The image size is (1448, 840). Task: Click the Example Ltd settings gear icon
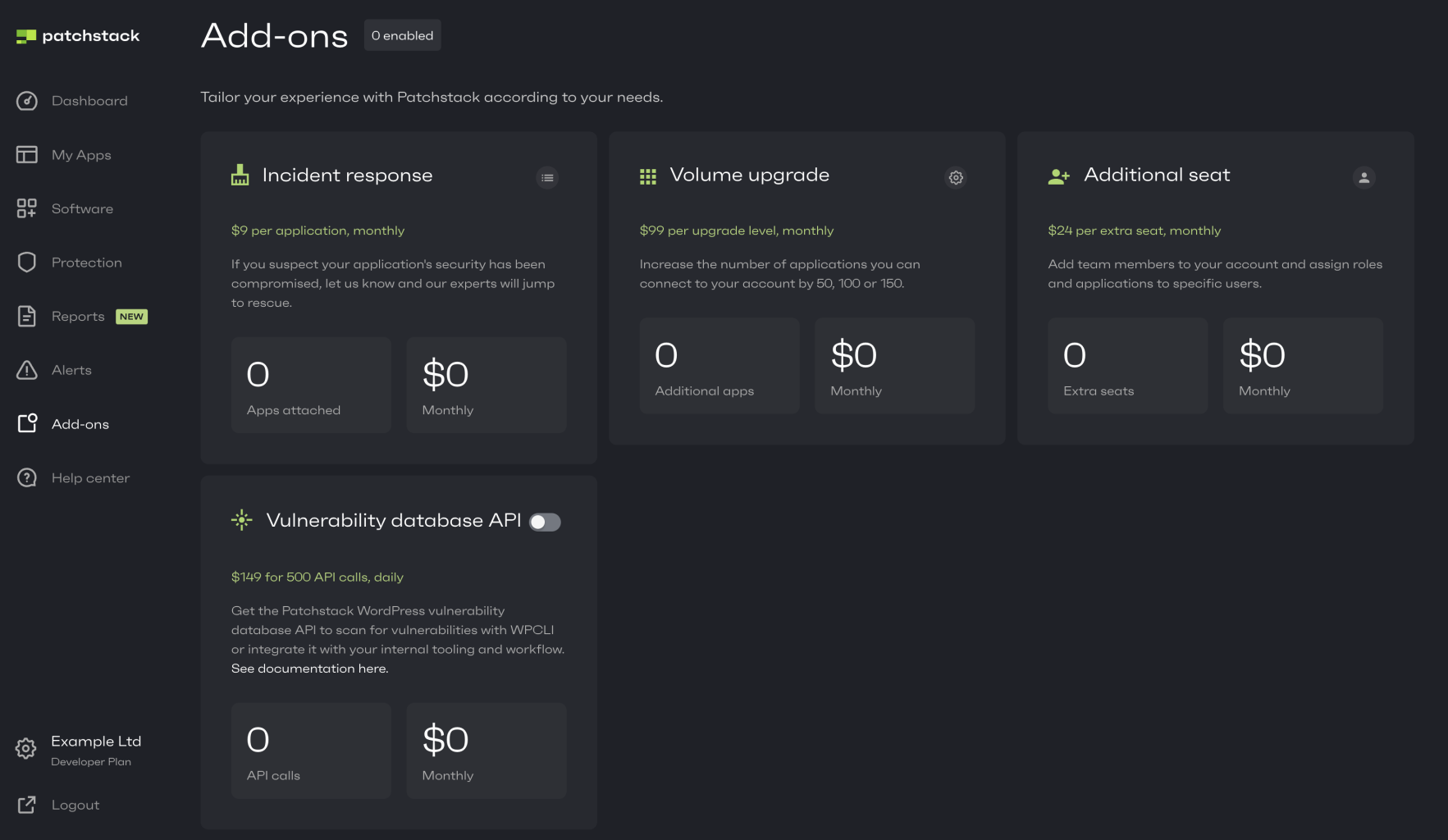[26, 748]
